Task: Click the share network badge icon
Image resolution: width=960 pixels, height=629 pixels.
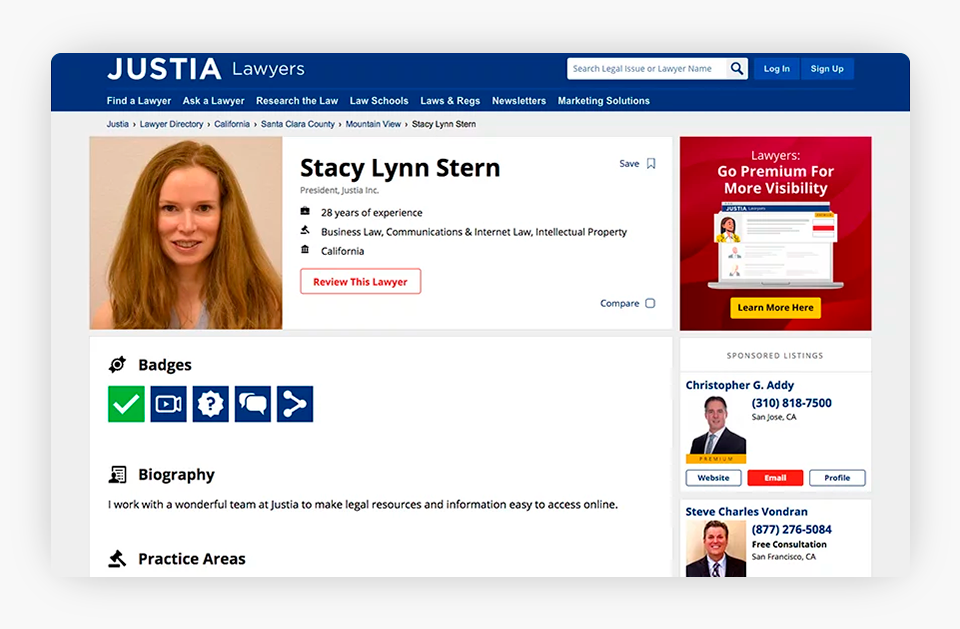Action: (295, 404)
